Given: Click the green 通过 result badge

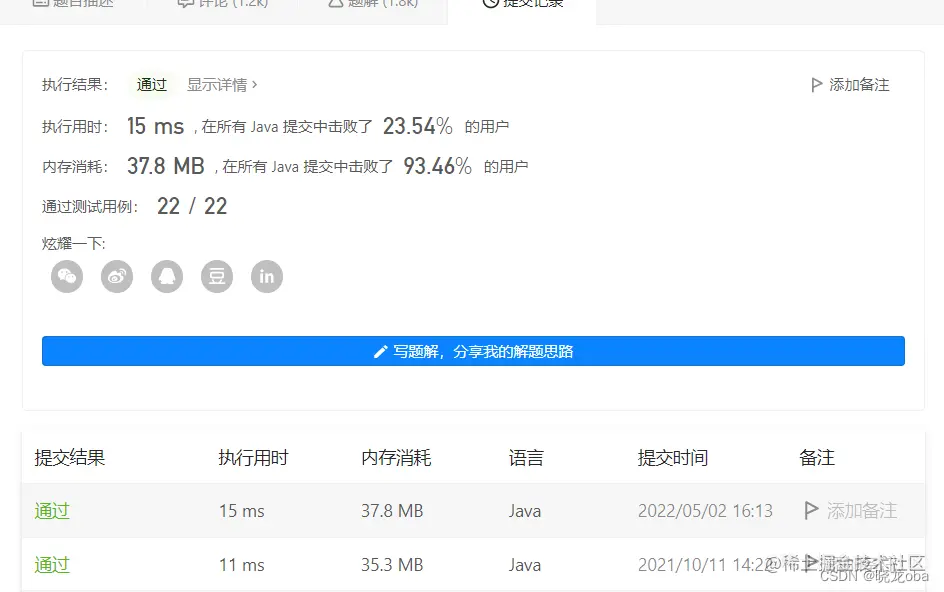Looking at the screenshot, I should pyautogui.click(x=151, y=85).
